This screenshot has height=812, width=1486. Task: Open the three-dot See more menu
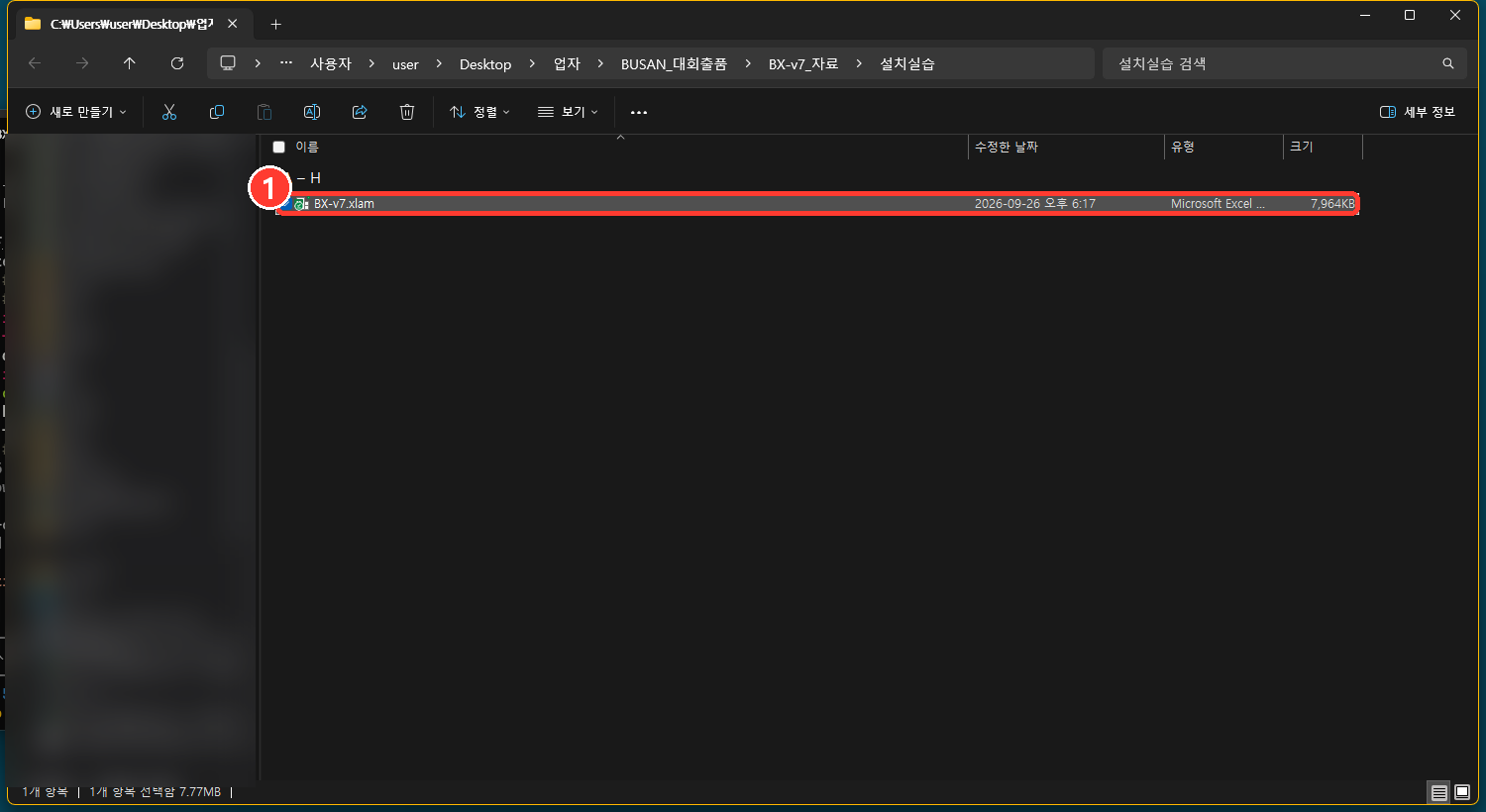(639, 112)
